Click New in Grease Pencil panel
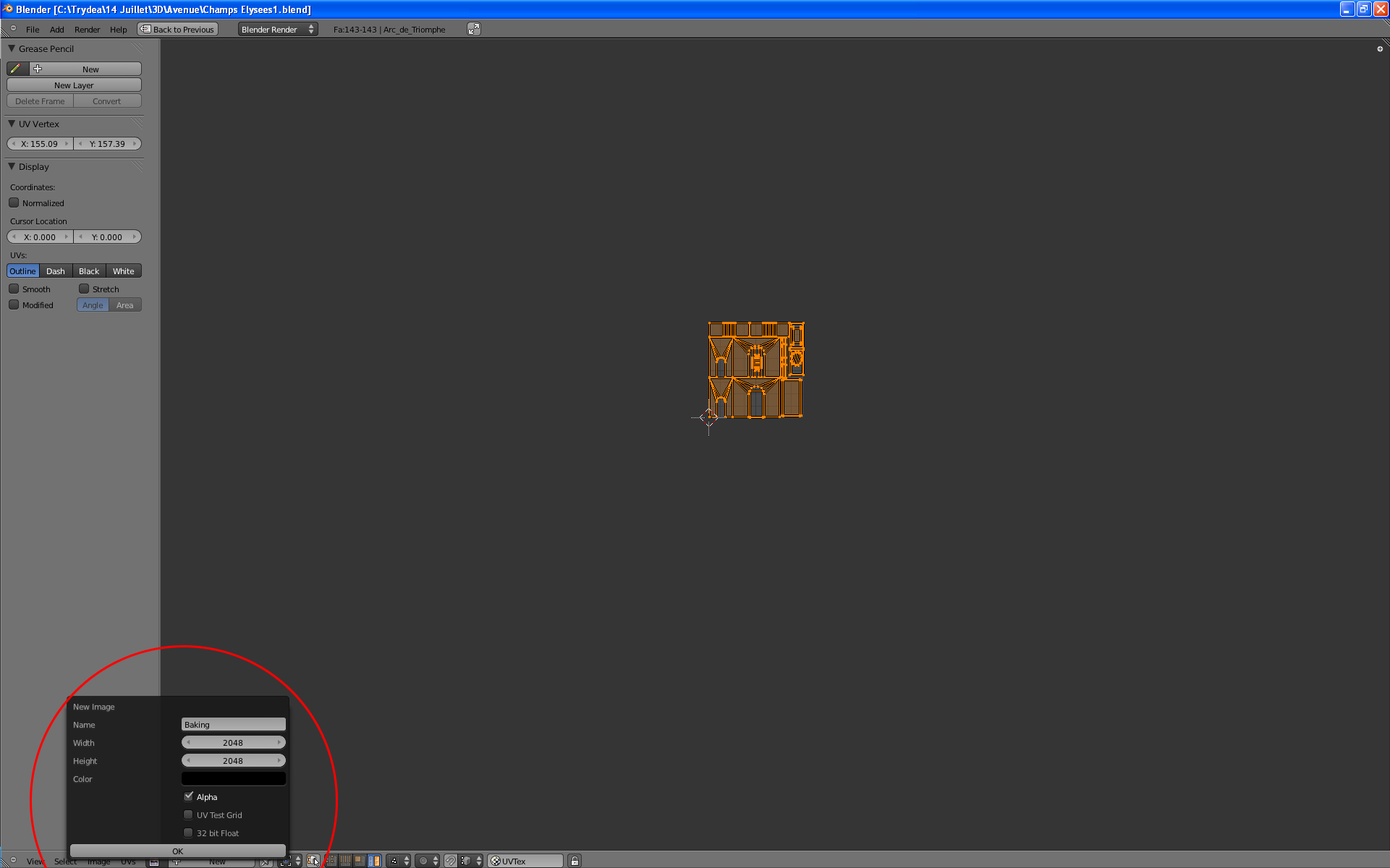 tap(85, 69)
